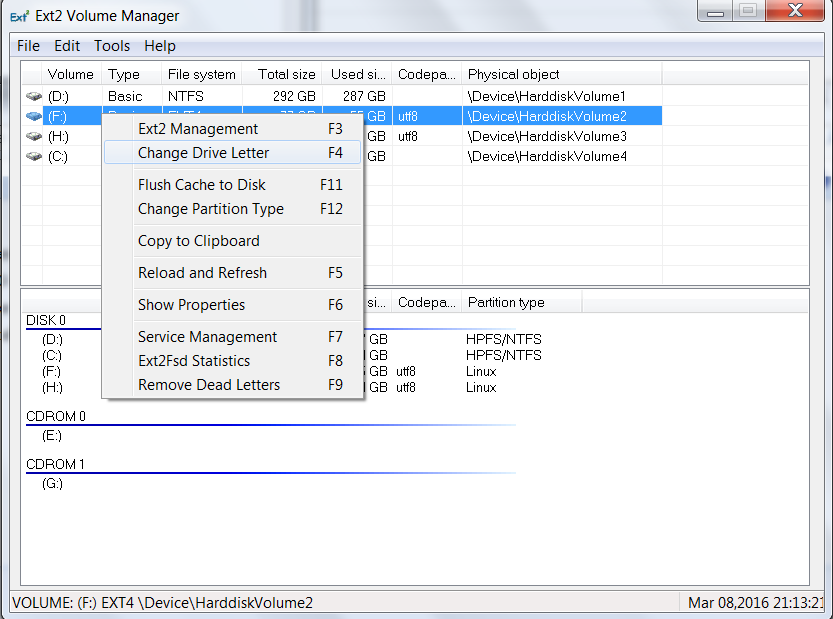The image size is (833, 619).
Task: Open the Edit menu
Action: (x=67, y=46)
